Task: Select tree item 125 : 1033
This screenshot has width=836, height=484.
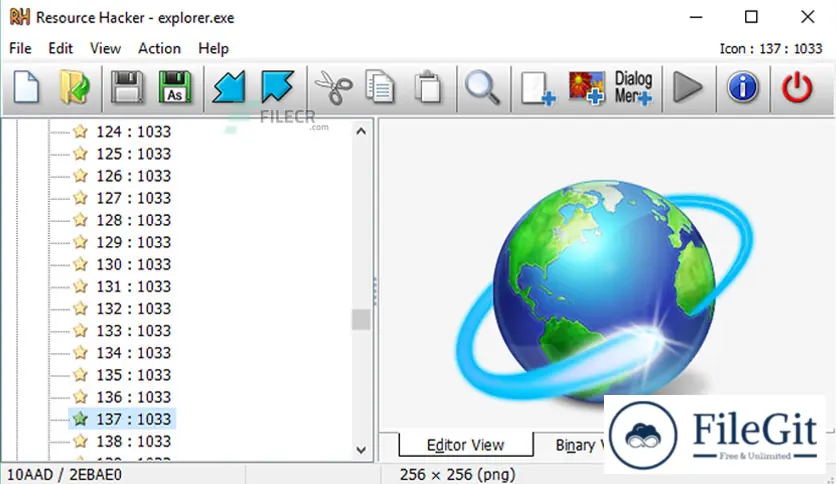Action: pos(133,154)
